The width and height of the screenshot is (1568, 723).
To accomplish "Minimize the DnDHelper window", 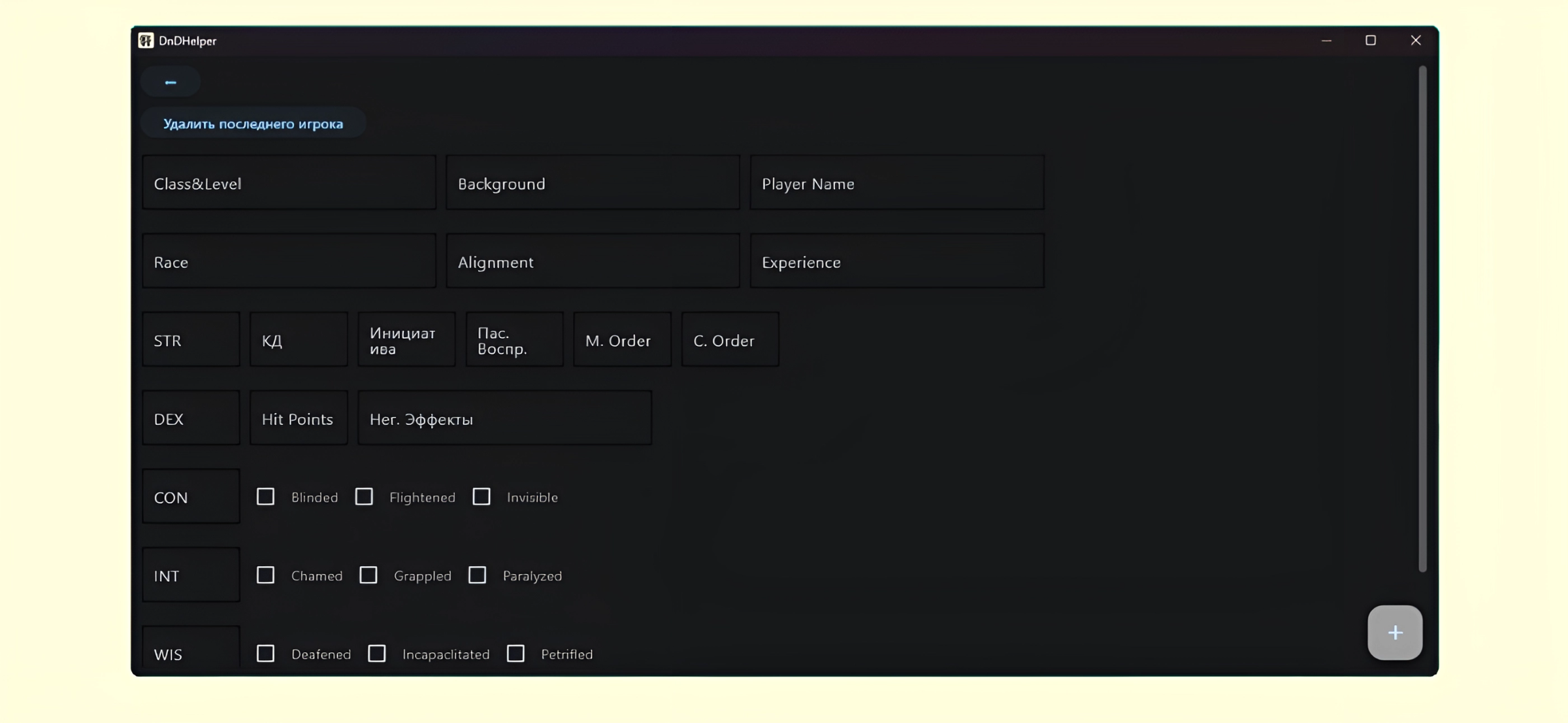I will tap(1326, 41).
